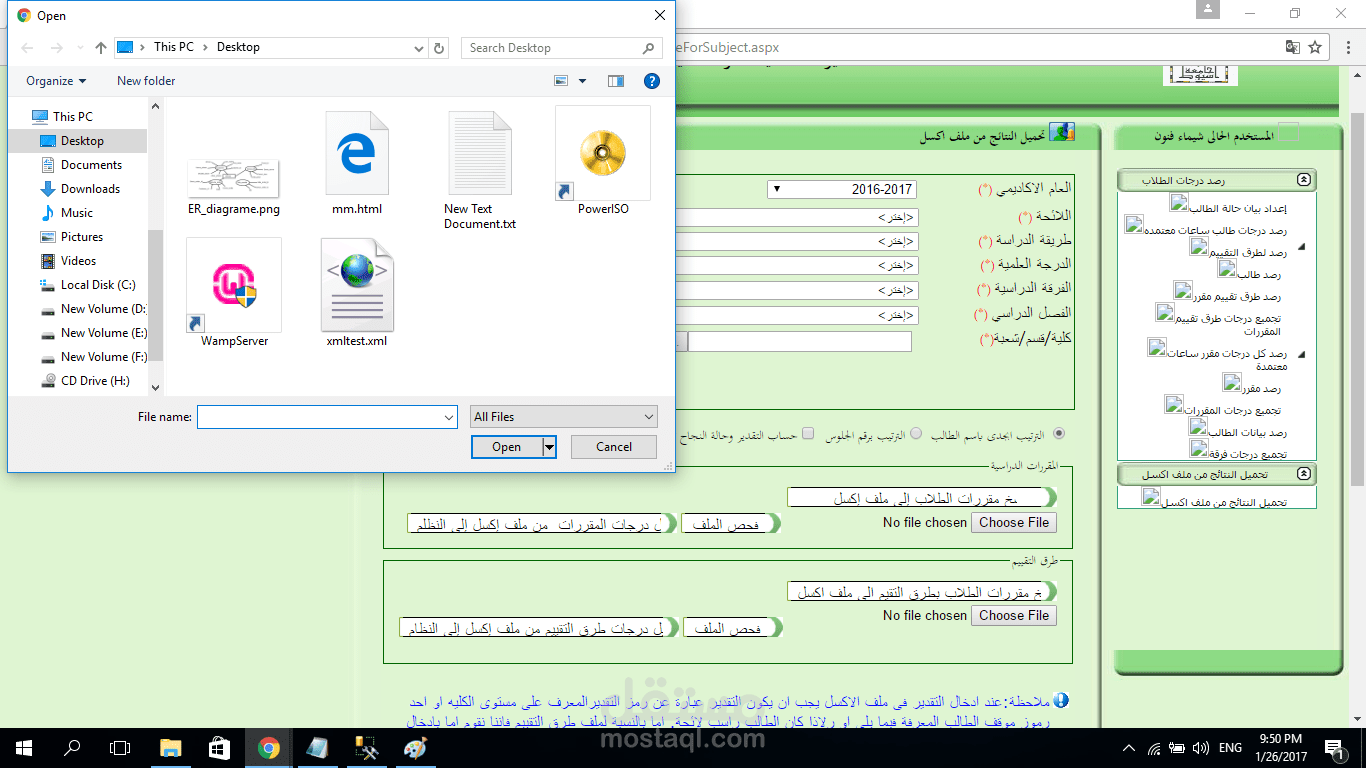Toggle the preview pane icon
Image resolution: width=1366 pixels, height=768 pixels.
(616, 81)
